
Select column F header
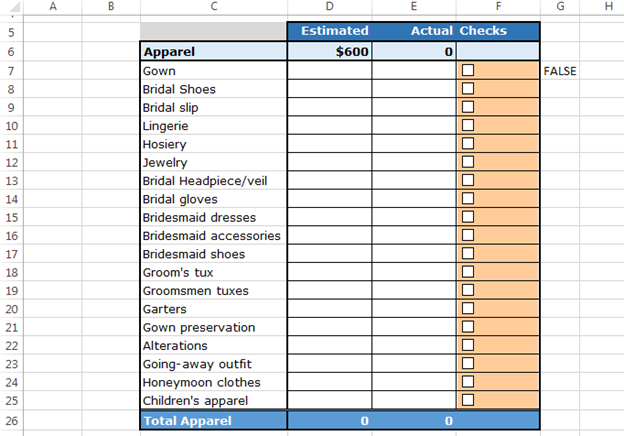(498, 6)
